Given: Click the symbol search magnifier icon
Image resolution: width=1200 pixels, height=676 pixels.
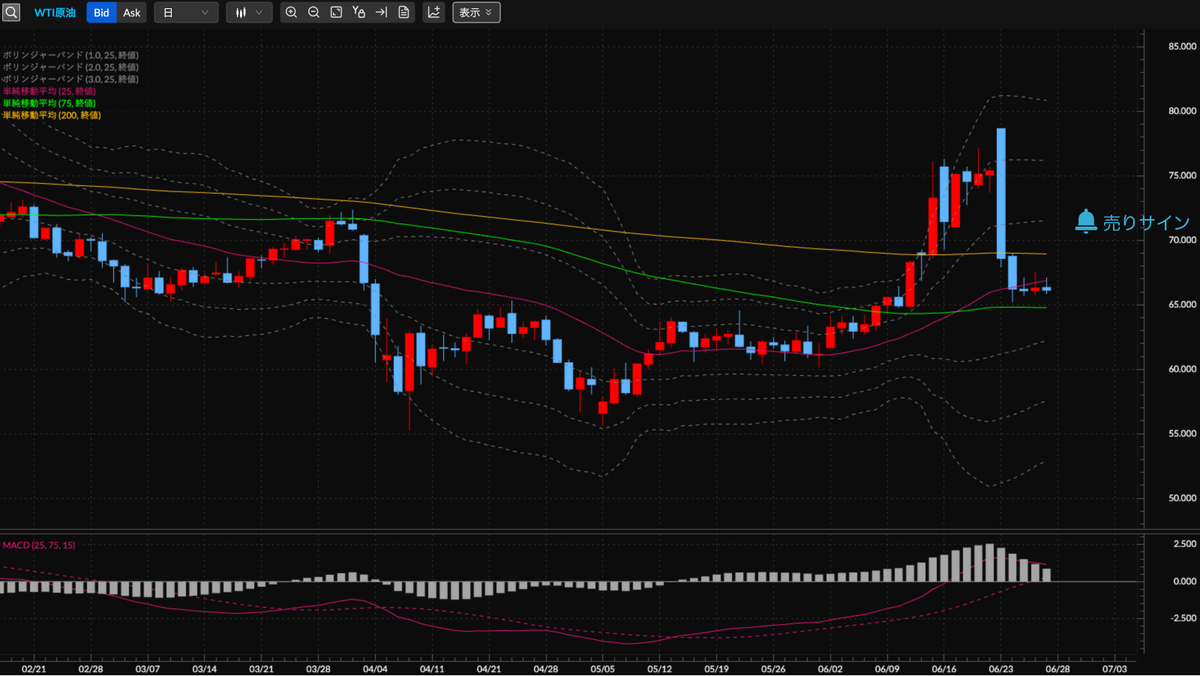Looking at the screenshot, I should pyautogui.click(x=11, y=13).
